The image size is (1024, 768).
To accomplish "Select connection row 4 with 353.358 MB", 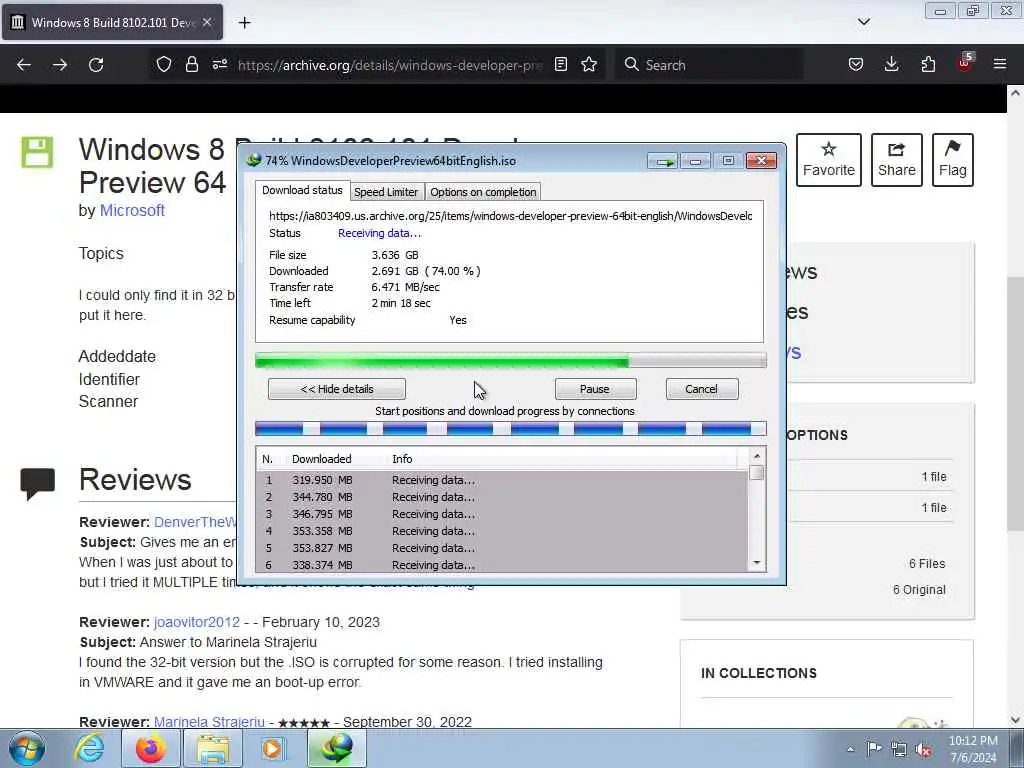I will 502,531.
